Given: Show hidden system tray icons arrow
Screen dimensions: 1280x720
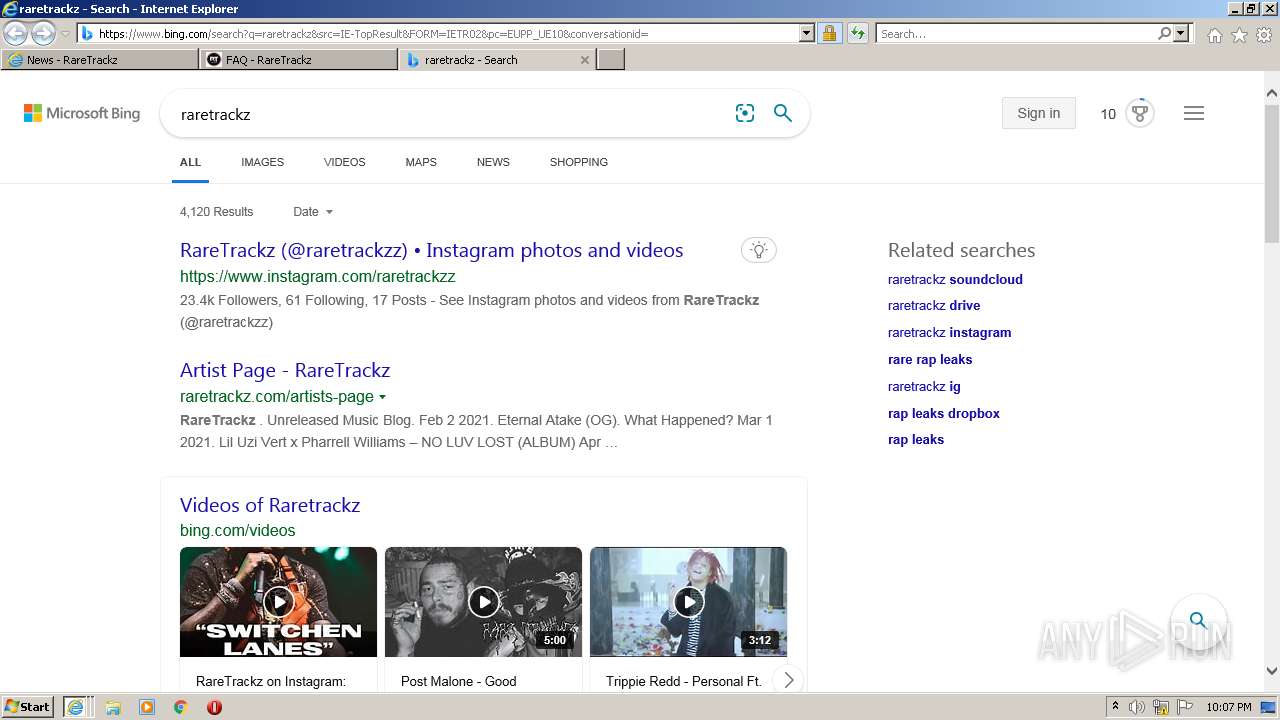Looking at the screenshot, I should pos(1115,707).
